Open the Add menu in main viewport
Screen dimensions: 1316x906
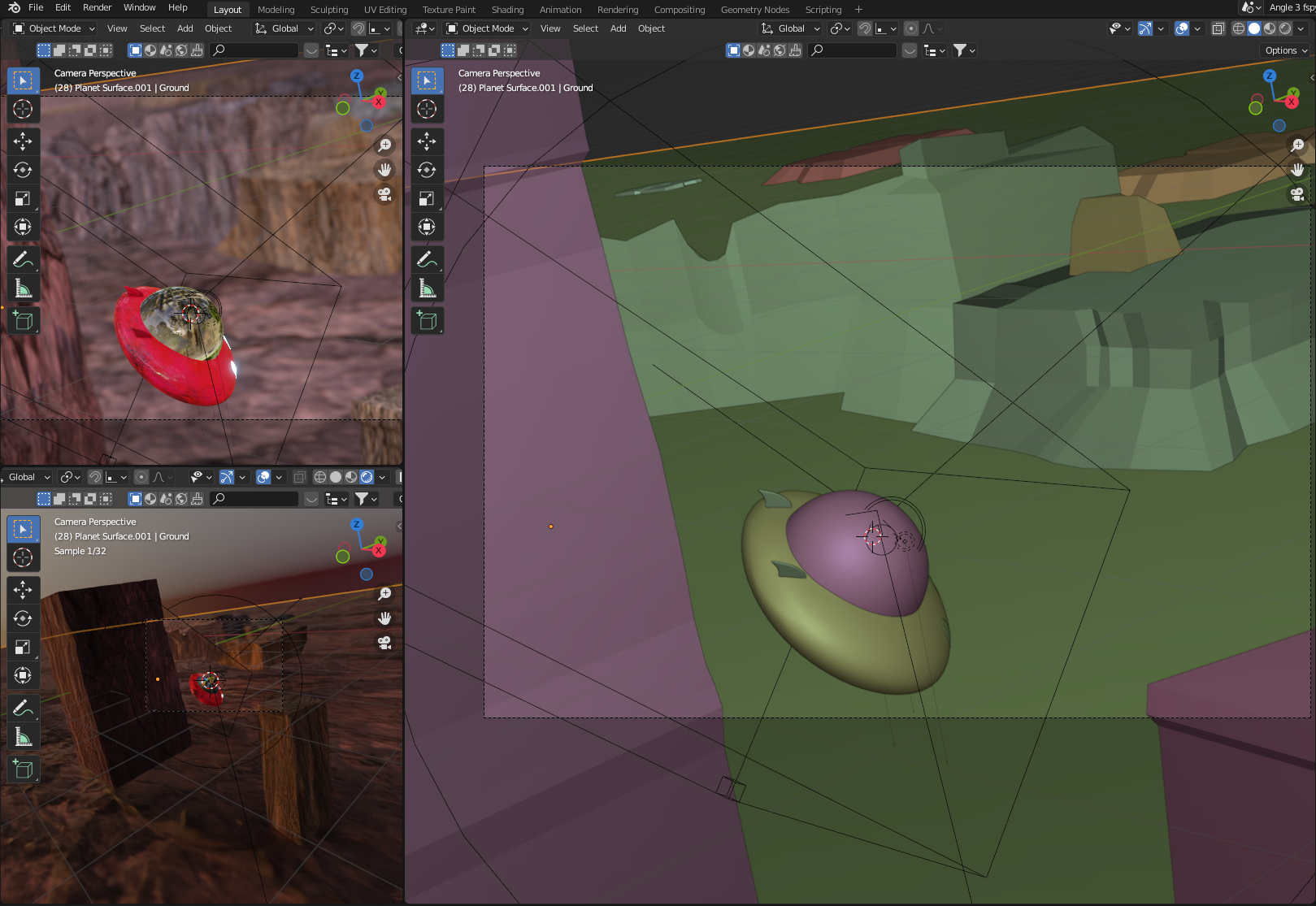tap(619, 28)
